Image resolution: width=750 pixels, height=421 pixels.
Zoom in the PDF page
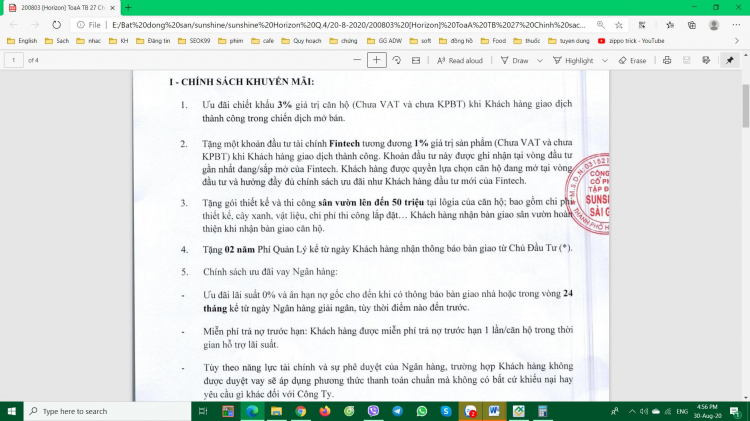376,60
